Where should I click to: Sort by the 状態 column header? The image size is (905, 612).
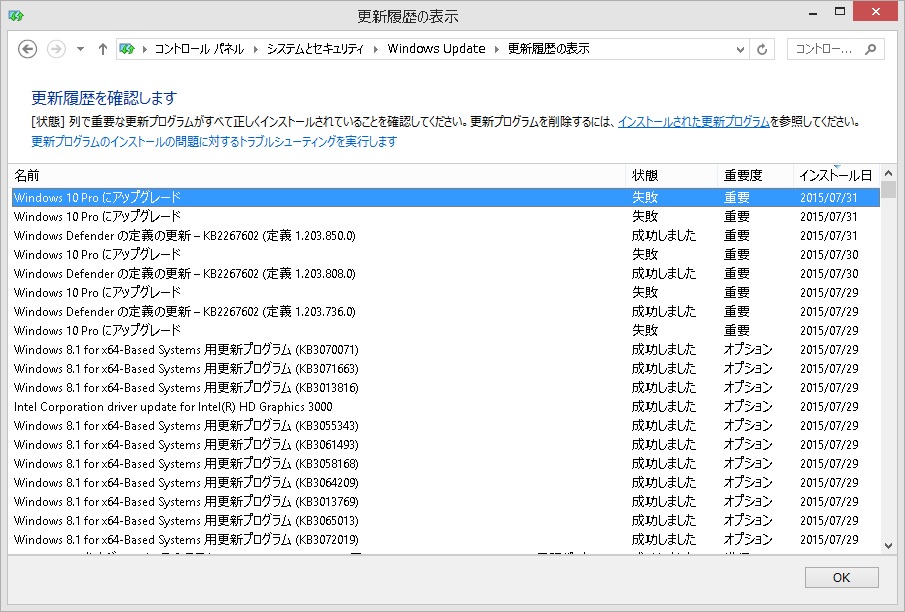671,176
